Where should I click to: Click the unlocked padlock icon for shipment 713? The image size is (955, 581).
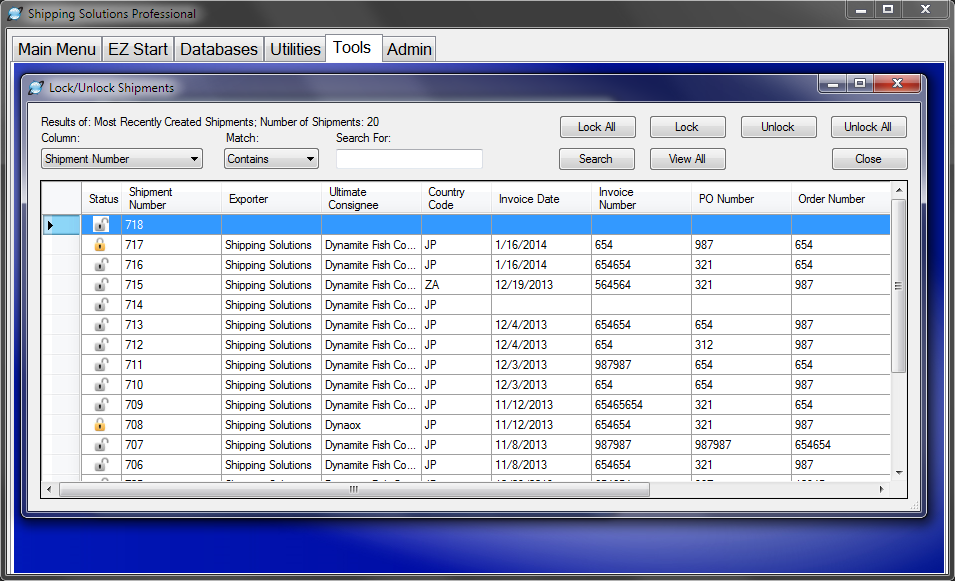click(x=100, y=325)
